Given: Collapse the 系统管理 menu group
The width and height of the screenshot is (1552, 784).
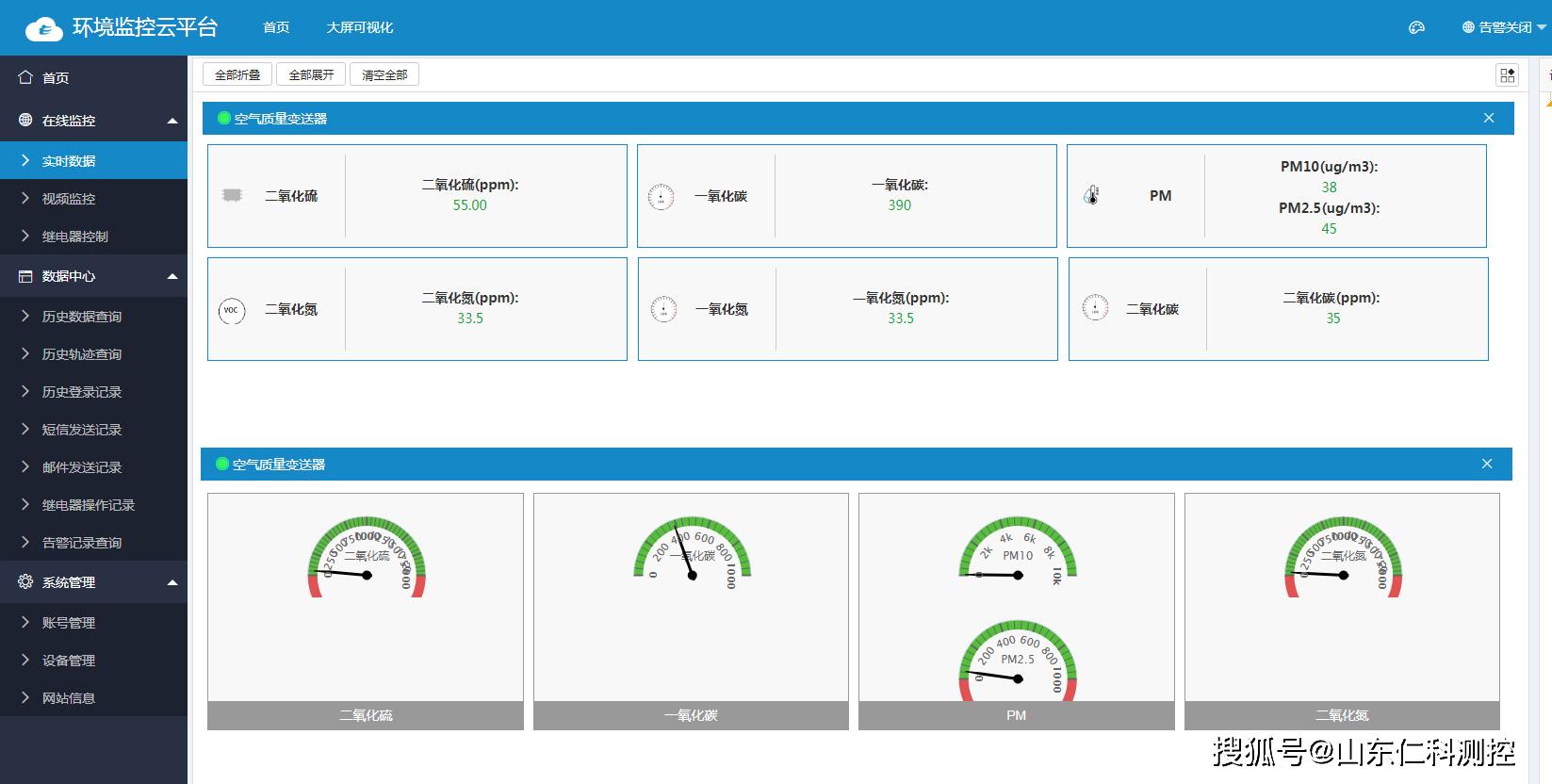Looking at the screenshot, I should tap(172, 582).
